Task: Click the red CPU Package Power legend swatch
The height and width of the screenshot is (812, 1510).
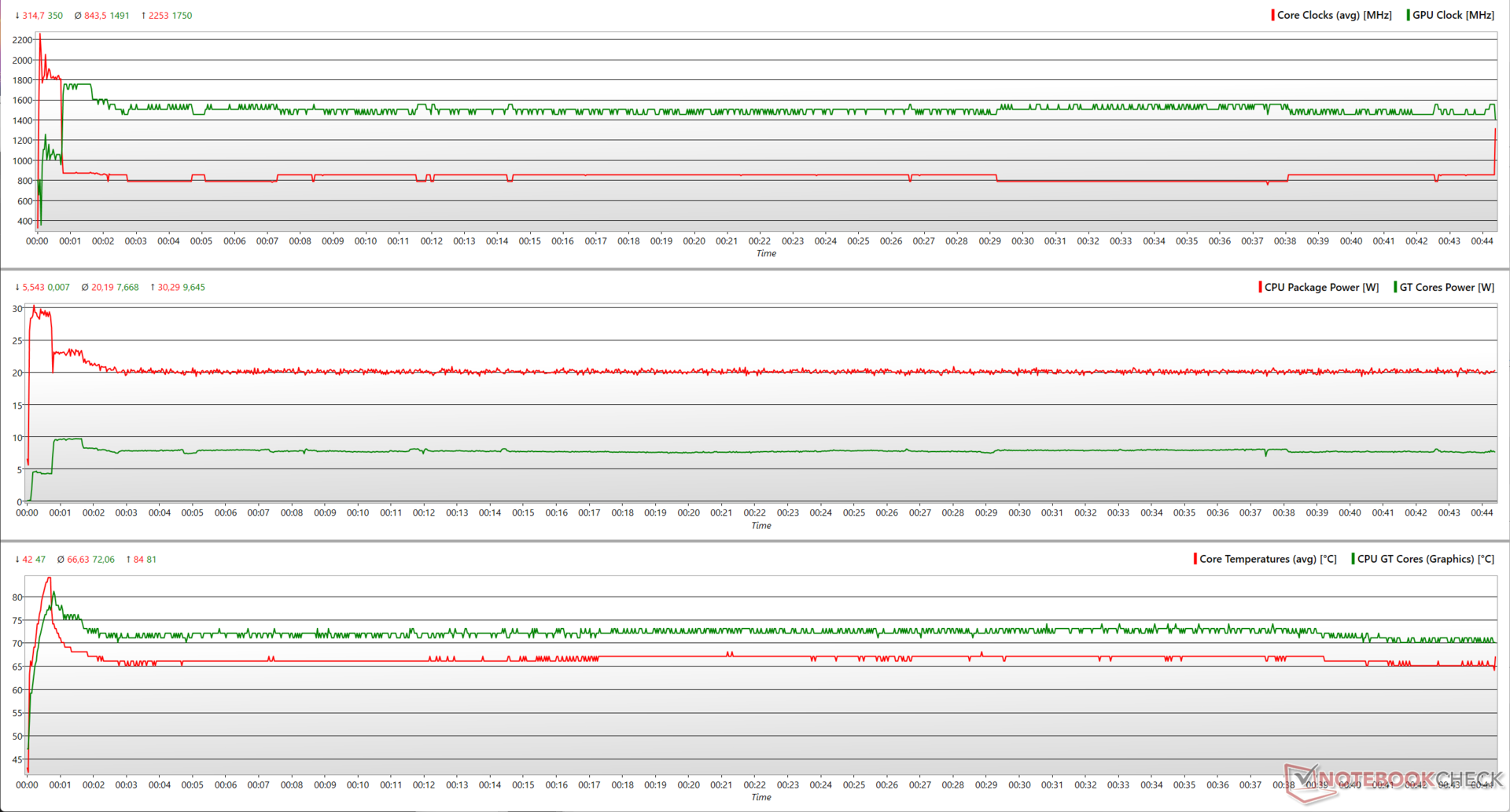Action: (1261, 287)
